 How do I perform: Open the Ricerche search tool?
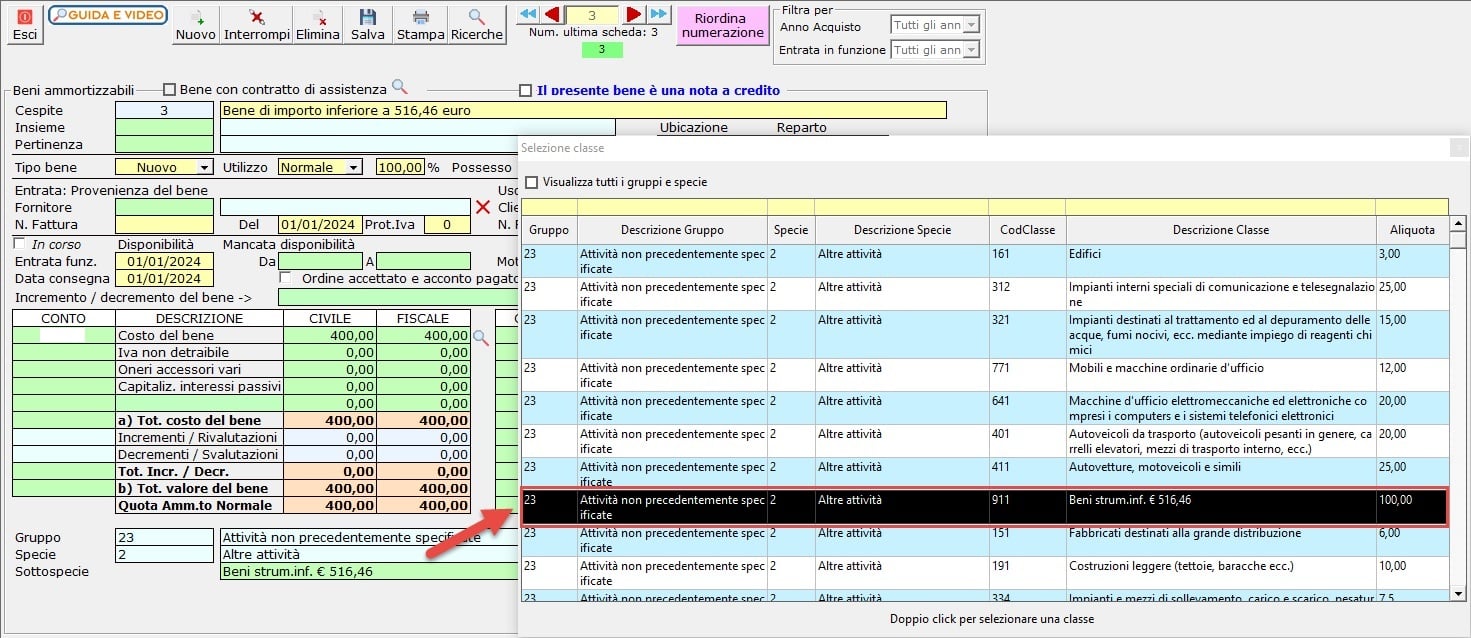(477, 25)
